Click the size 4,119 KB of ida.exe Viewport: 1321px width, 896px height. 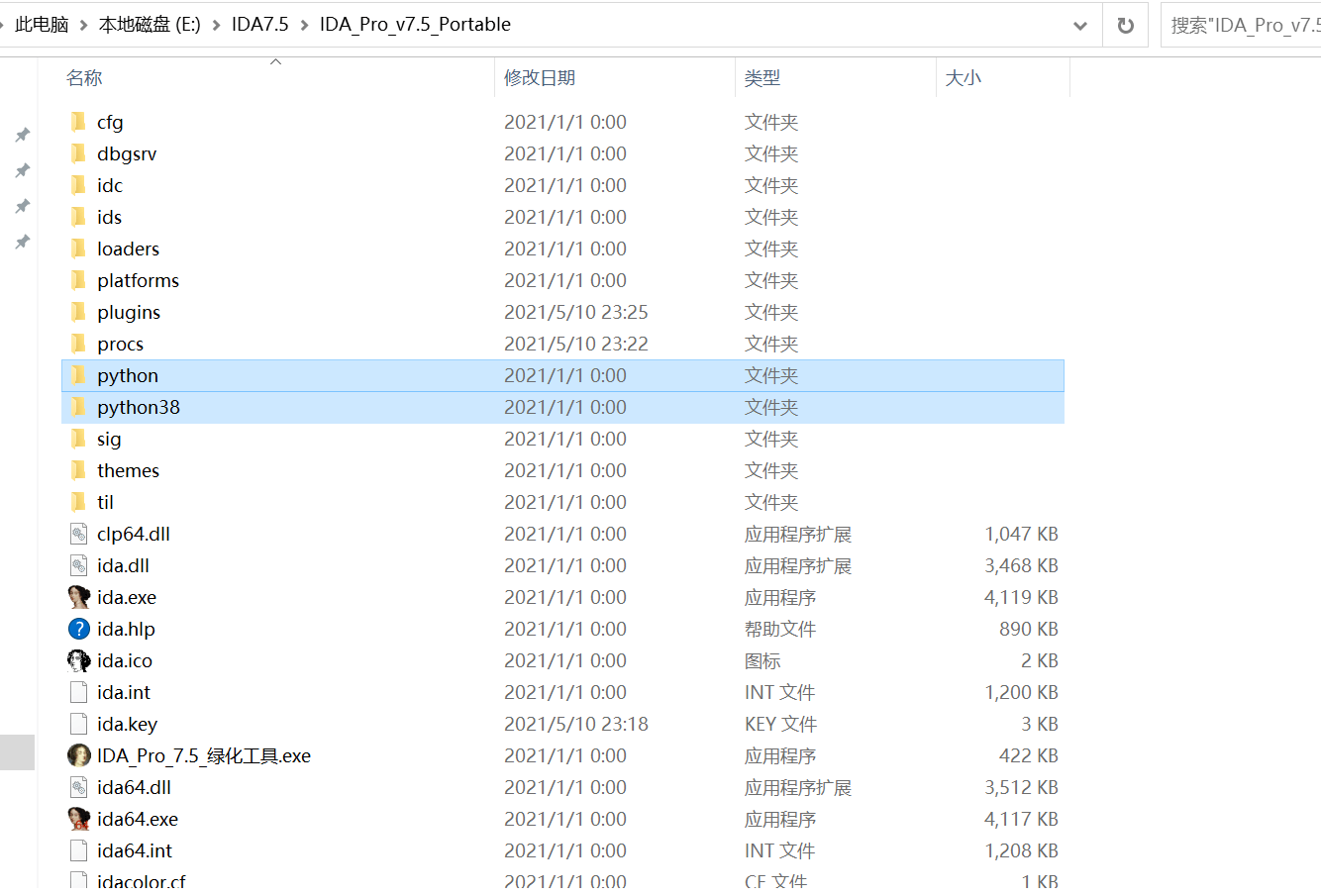coord(1021,597)
